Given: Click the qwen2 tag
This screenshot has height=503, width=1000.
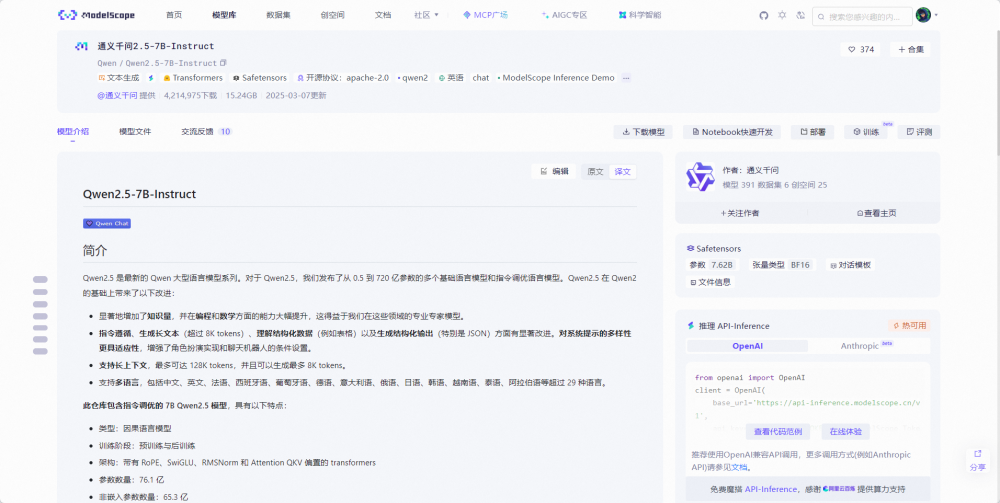Looking at the screenshot, I should (413, 78).
